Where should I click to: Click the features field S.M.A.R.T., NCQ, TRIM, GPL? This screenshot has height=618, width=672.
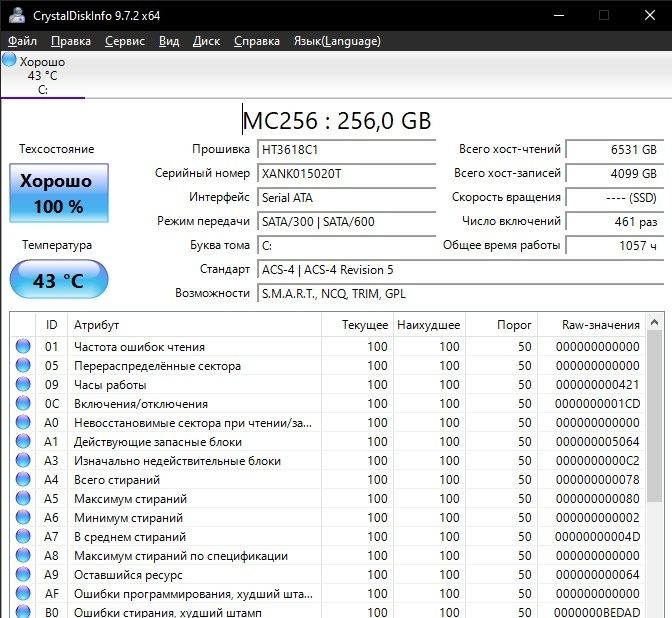(461, 294)
